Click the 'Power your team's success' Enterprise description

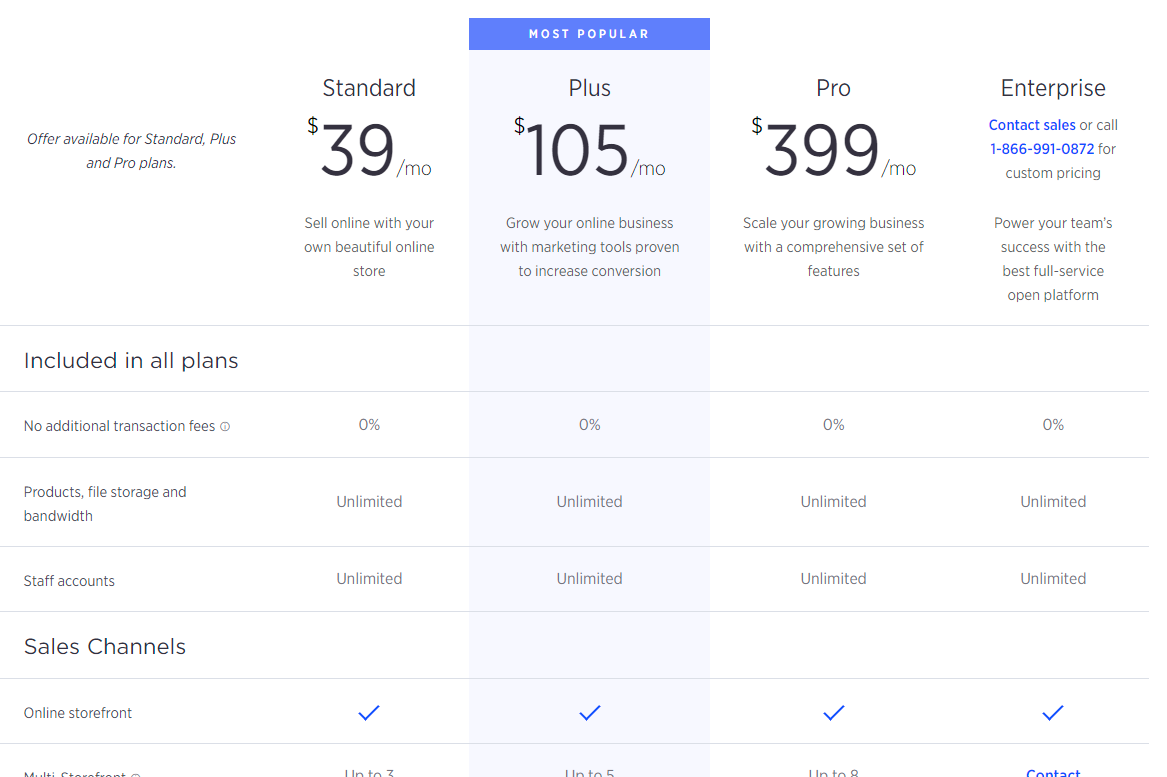click(x=1053, y=259)
